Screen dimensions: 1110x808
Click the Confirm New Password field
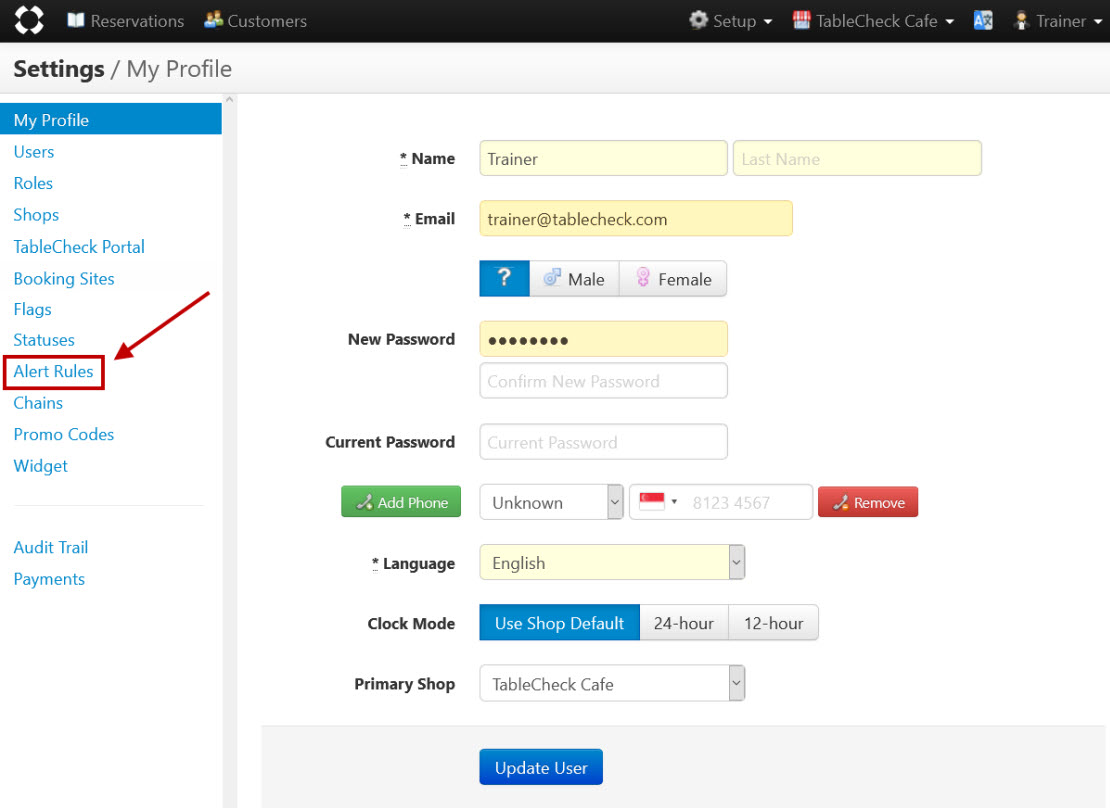[x=603, y=381]
